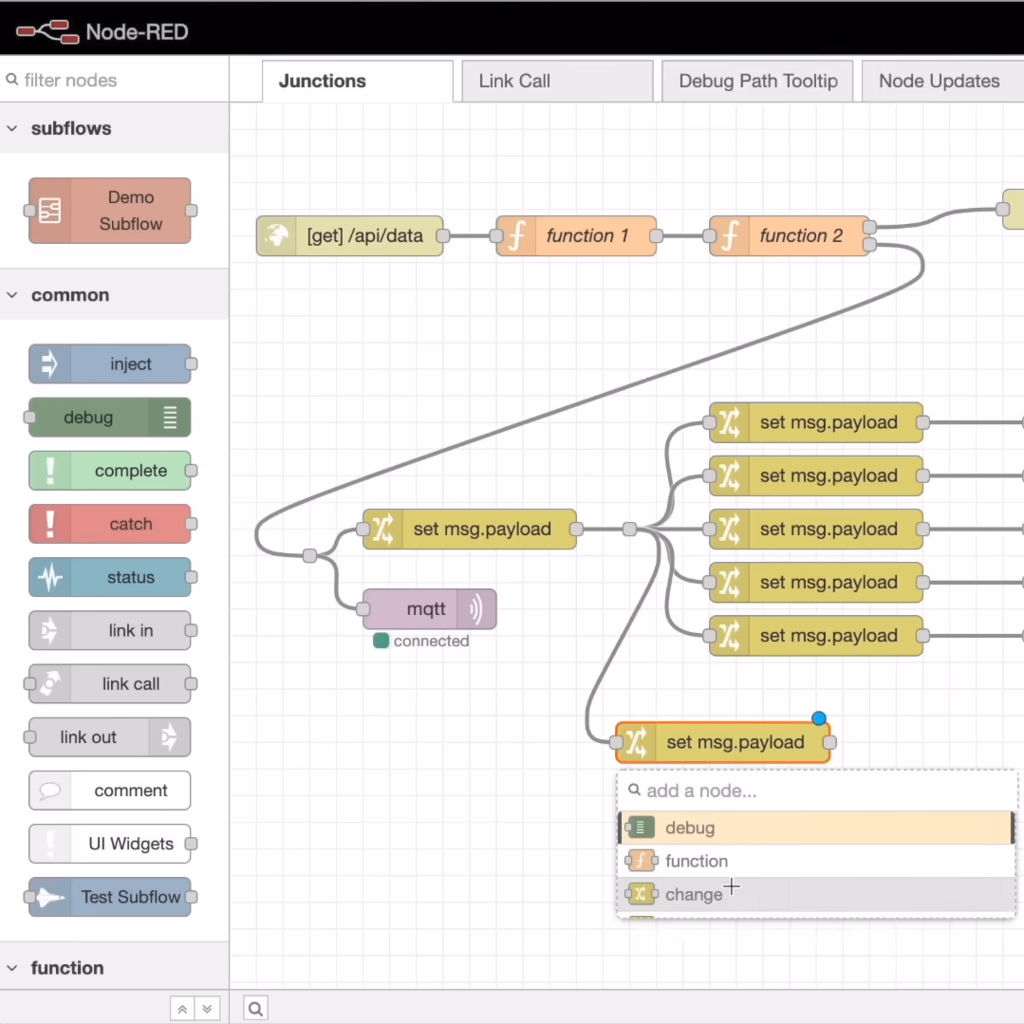Click the Test Subflow shuttle icon

[x=49, y=897]
